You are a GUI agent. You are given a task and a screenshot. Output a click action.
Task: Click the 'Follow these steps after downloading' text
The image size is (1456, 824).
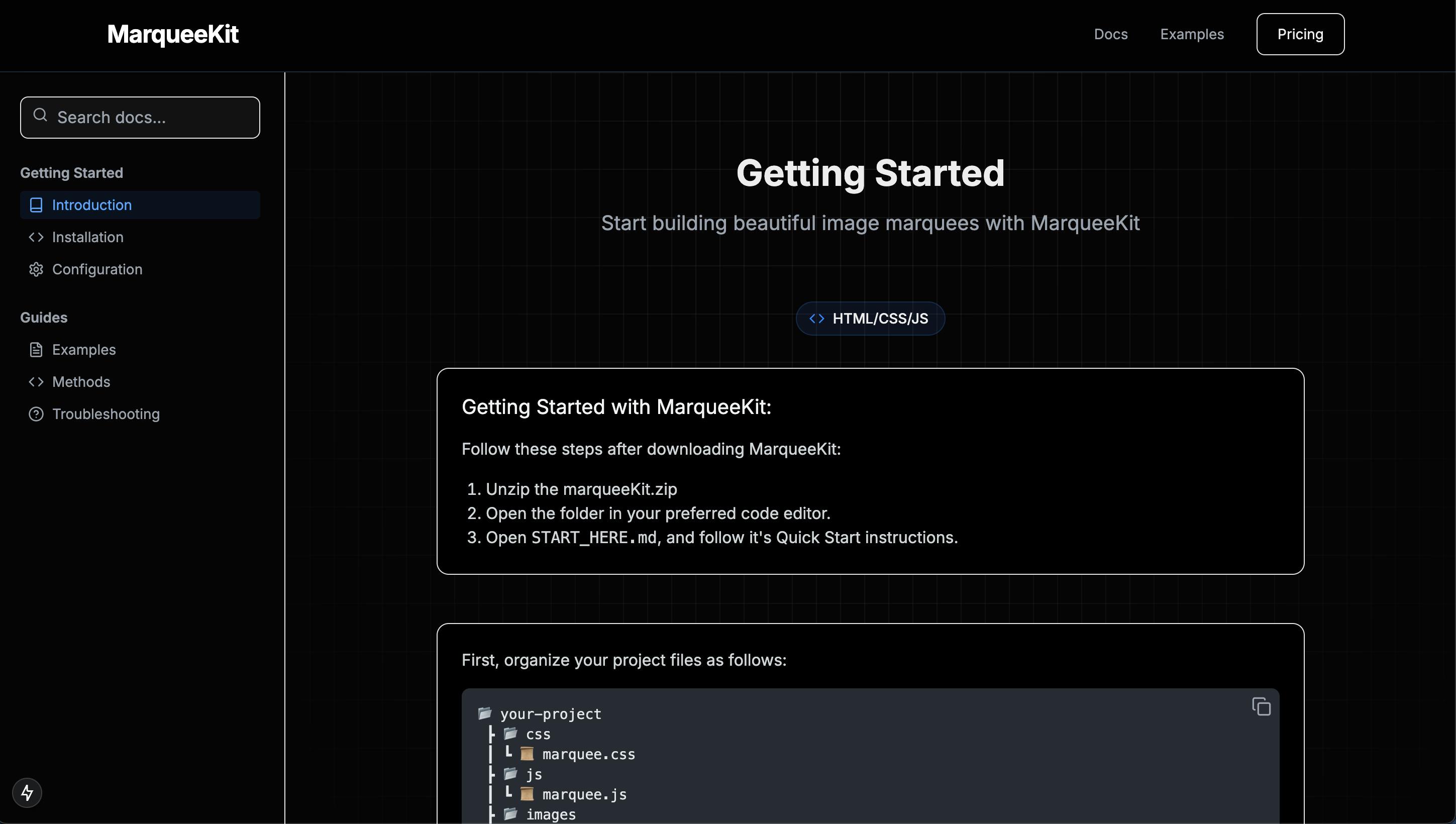click(651, 449)
